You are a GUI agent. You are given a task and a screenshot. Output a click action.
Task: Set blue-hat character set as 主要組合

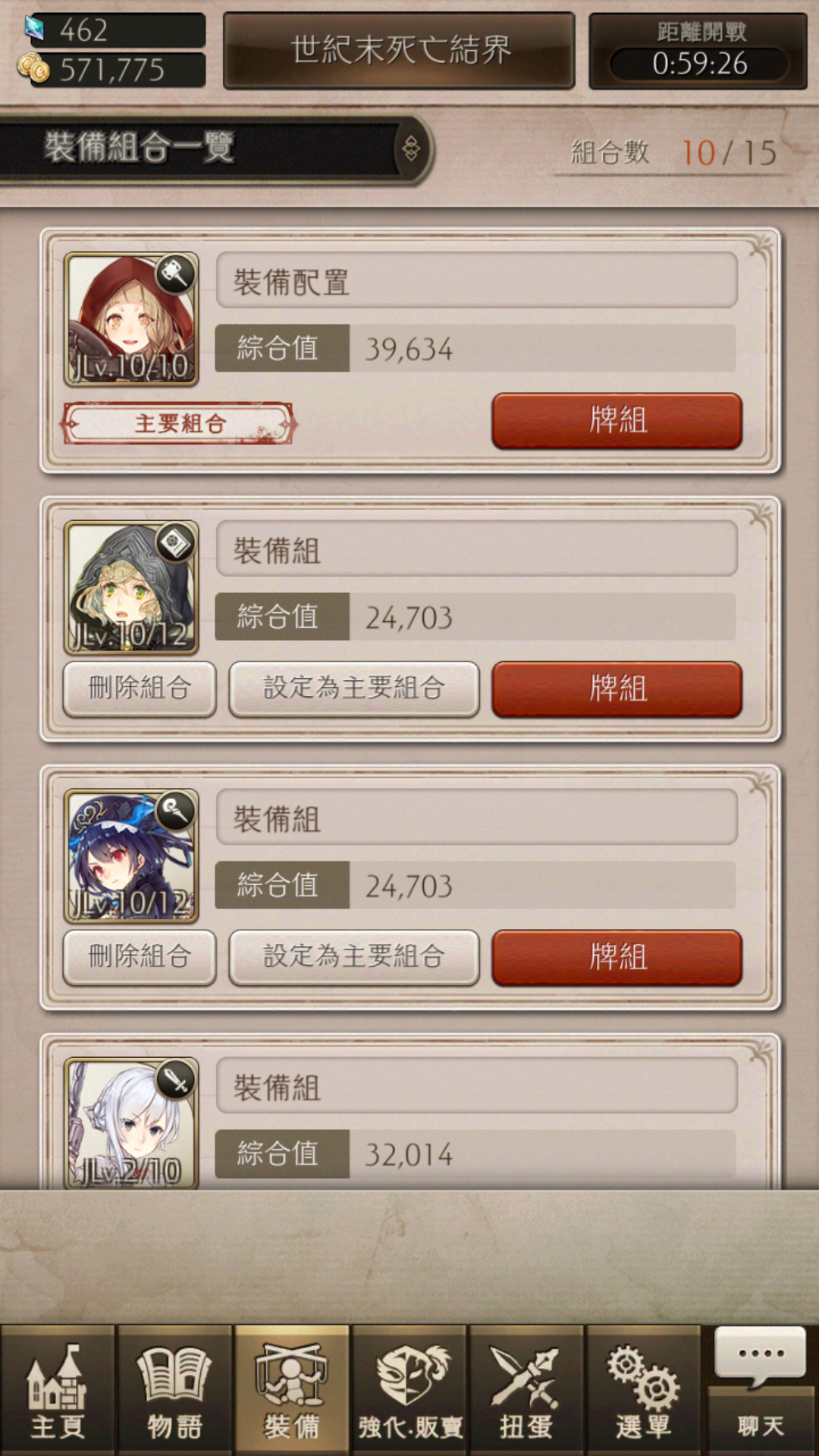coord(354,957)
